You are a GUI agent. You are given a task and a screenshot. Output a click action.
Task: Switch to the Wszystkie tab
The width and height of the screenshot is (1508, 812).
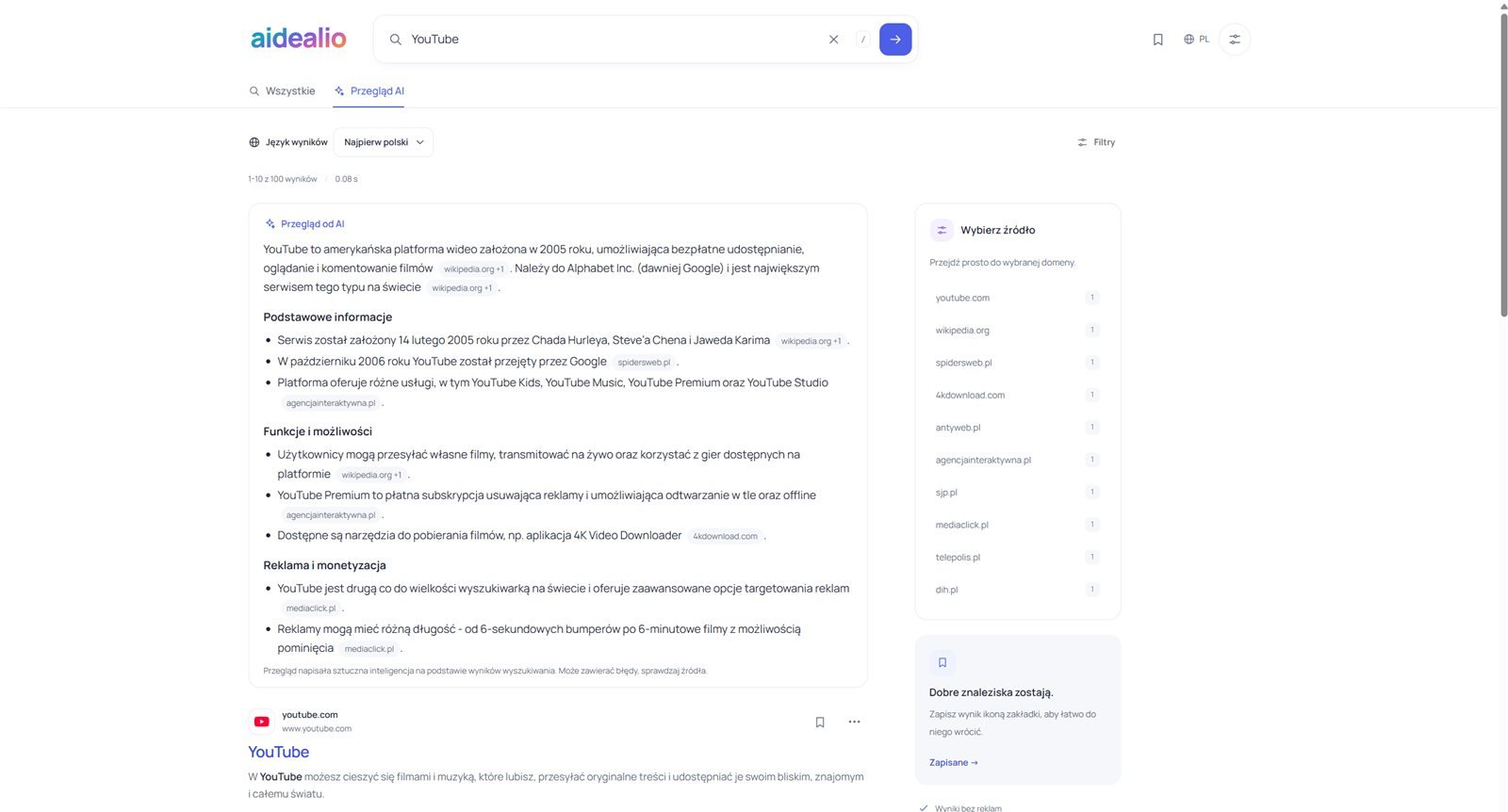coord(282,91)
